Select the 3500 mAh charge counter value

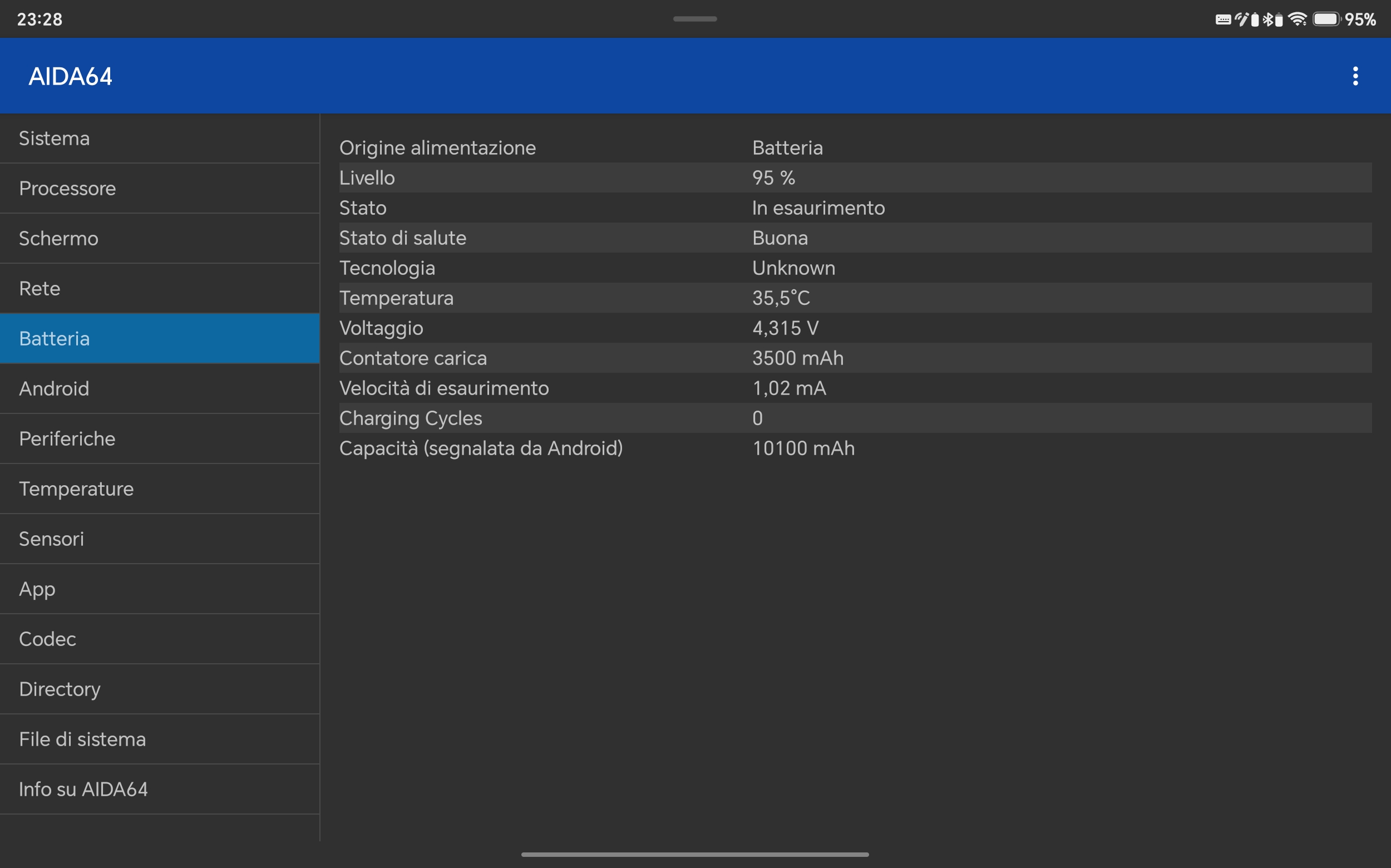pos(798,358)
